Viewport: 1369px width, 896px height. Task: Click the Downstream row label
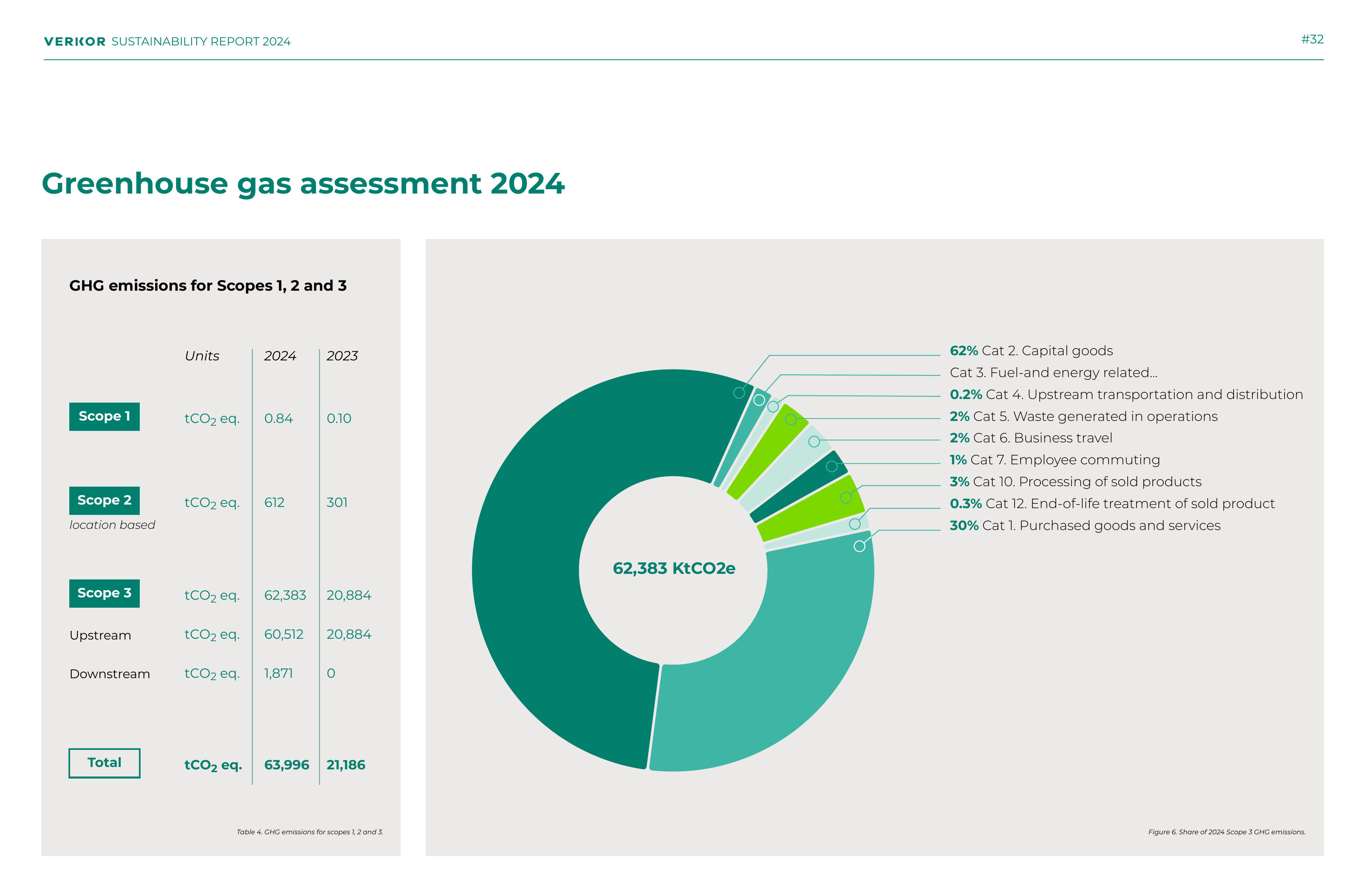point(109,674)
